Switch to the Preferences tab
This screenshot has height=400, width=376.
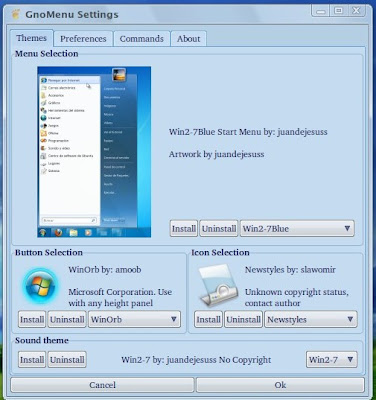pos(83,39)
